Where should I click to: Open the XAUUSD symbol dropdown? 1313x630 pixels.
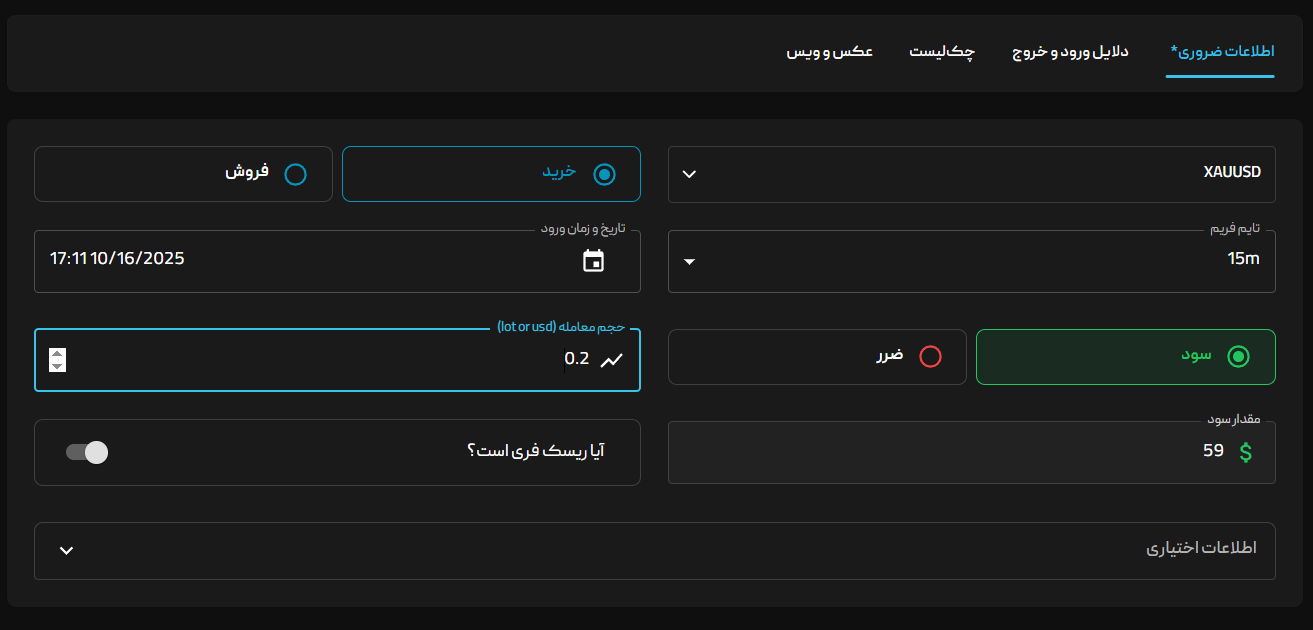point(688,173)
